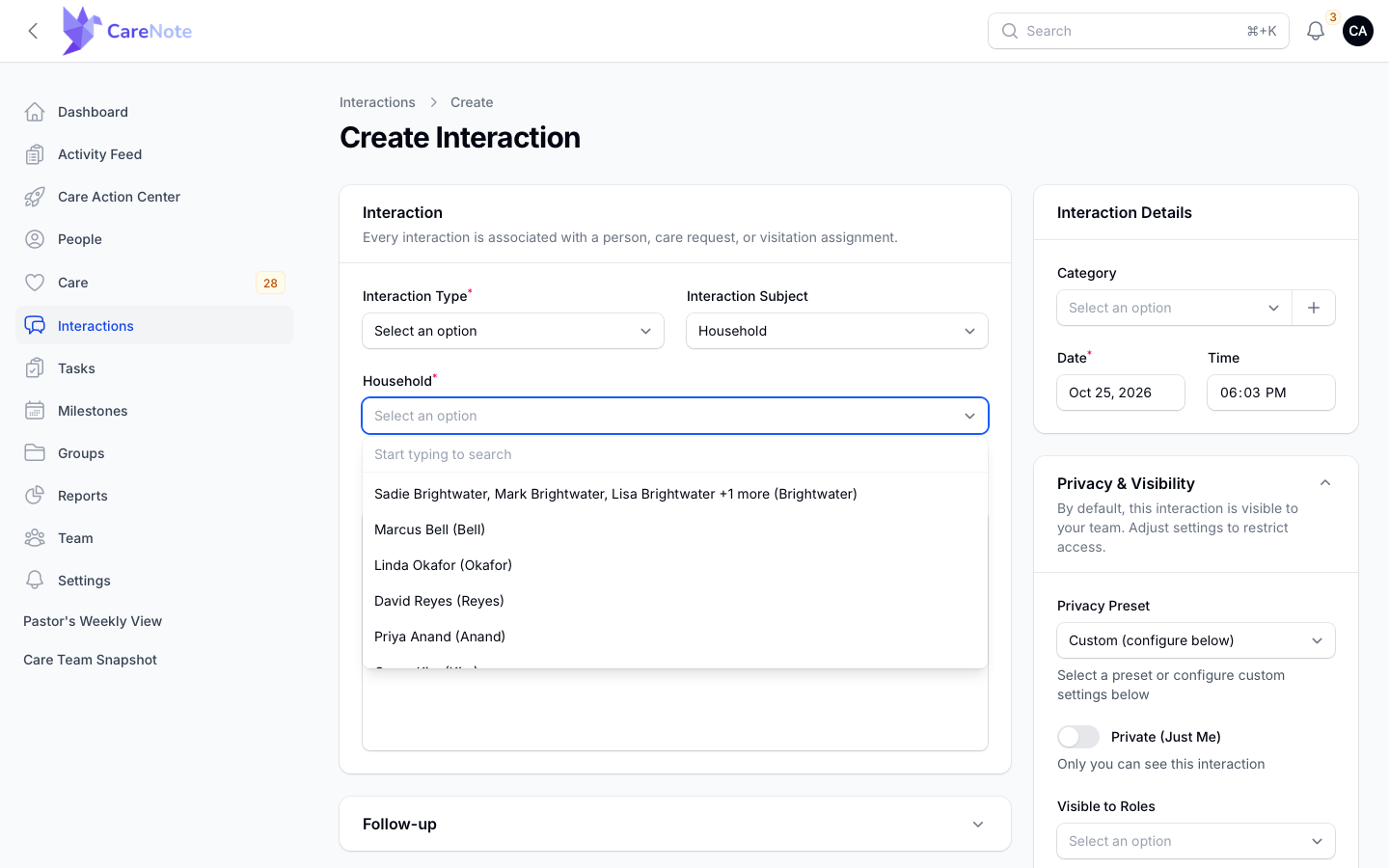
Task: Click the Groups folder icon
Action: click(x=35, y=453)
